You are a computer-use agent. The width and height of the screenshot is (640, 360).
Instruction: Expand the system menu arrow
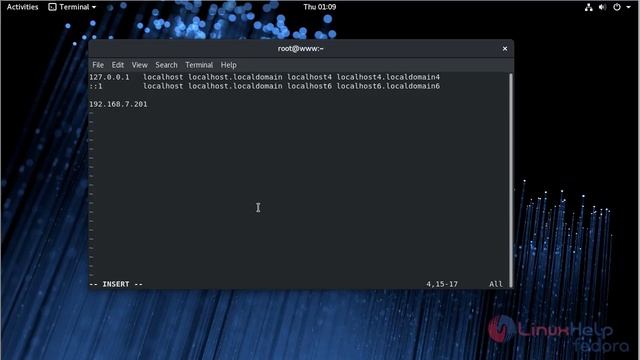pyautogui.click(x=628, y=7)
